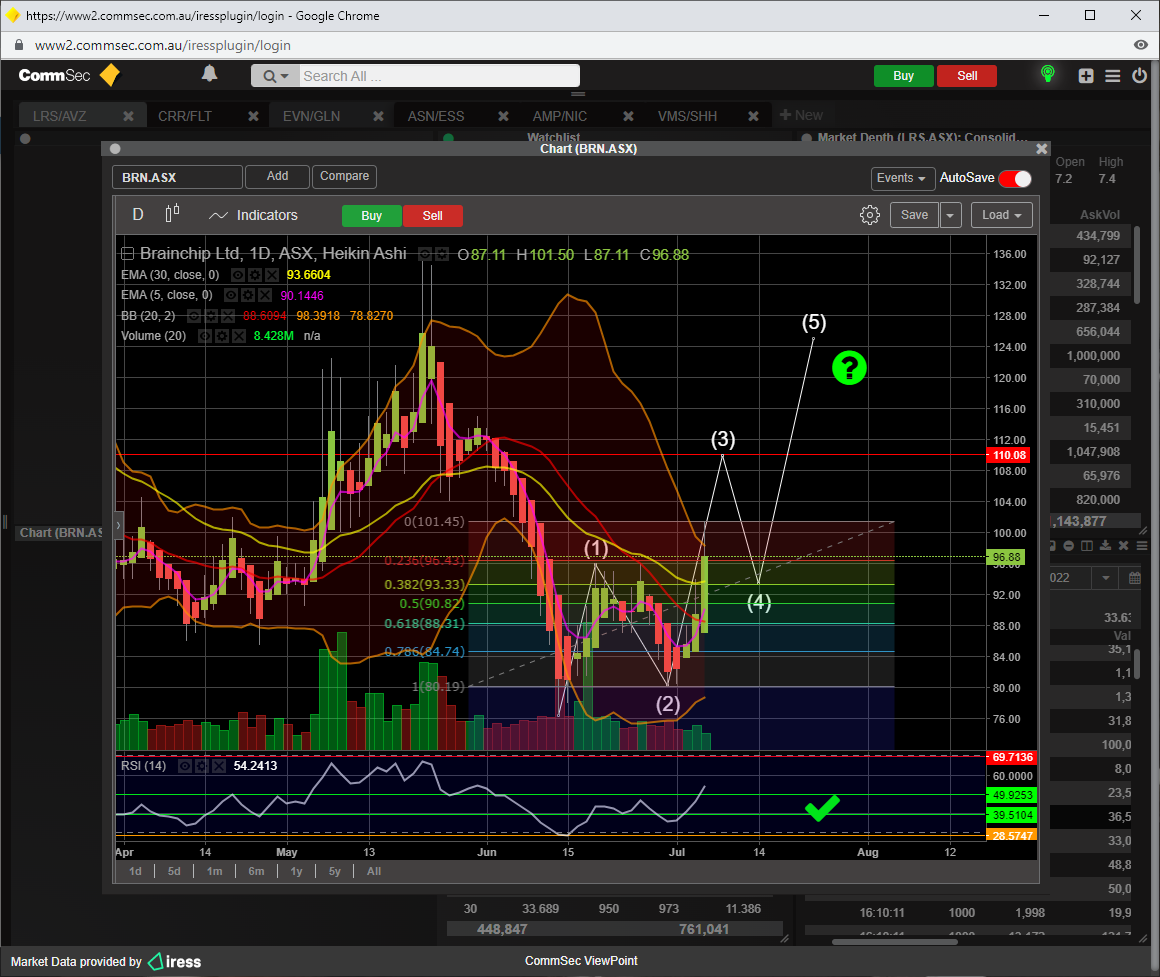This screenshot has width=1160, height=977.
Task: Add a new workspace tab with + New
Action: 801,115
